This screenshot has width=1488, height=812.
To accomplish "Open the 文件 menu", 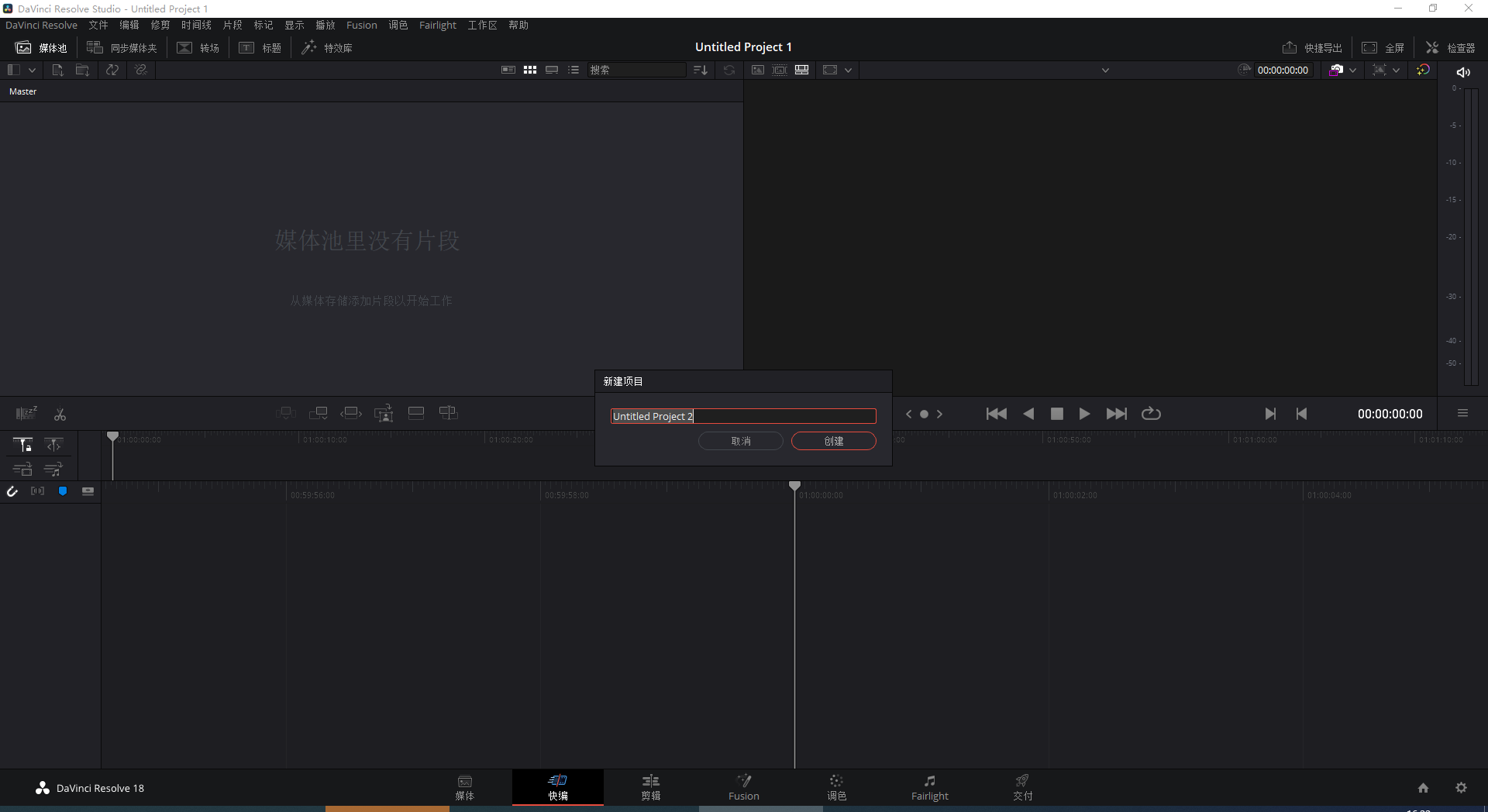I will pos(98,25).
